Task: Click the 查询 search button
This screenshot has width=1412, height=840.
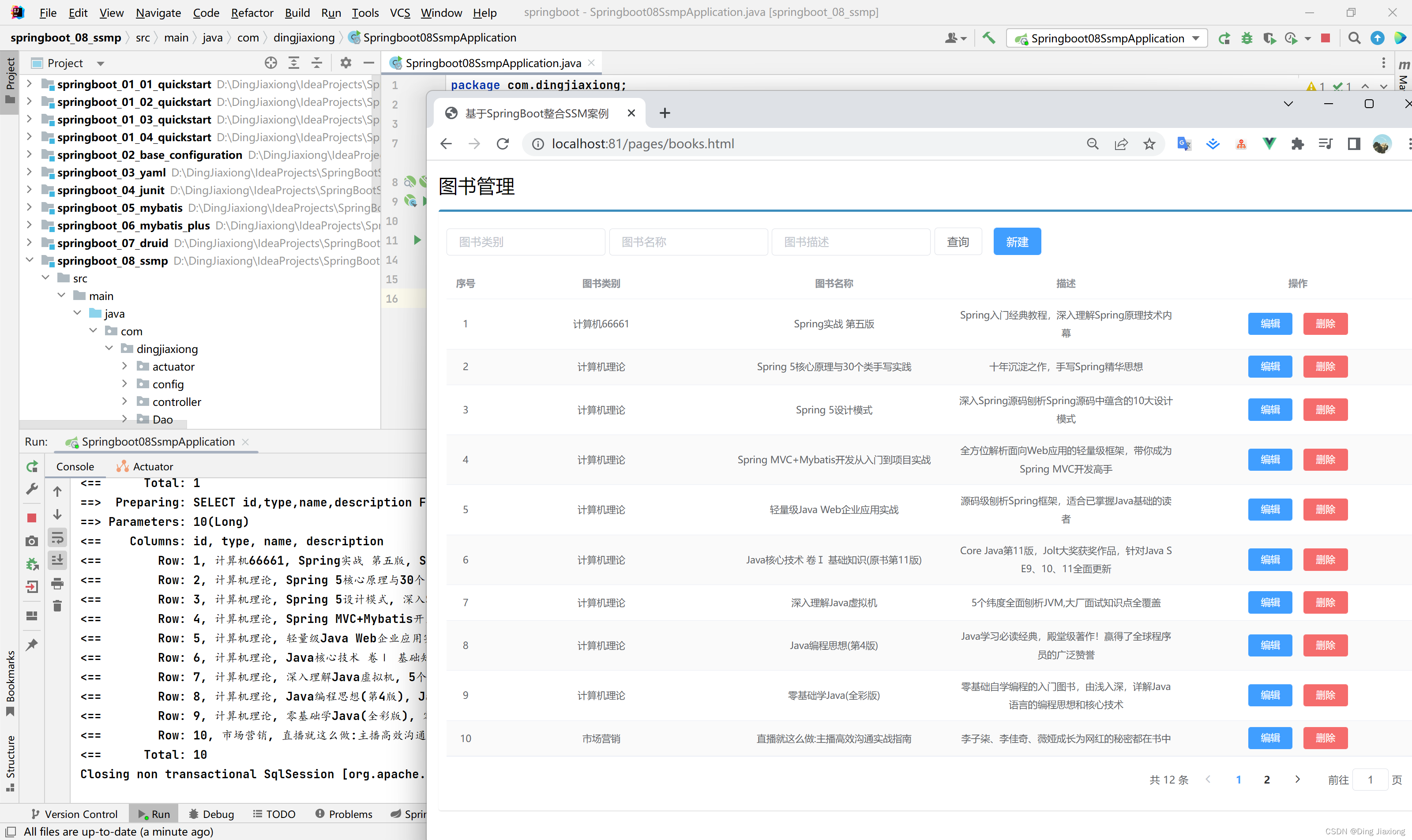Action: (958, 242)
